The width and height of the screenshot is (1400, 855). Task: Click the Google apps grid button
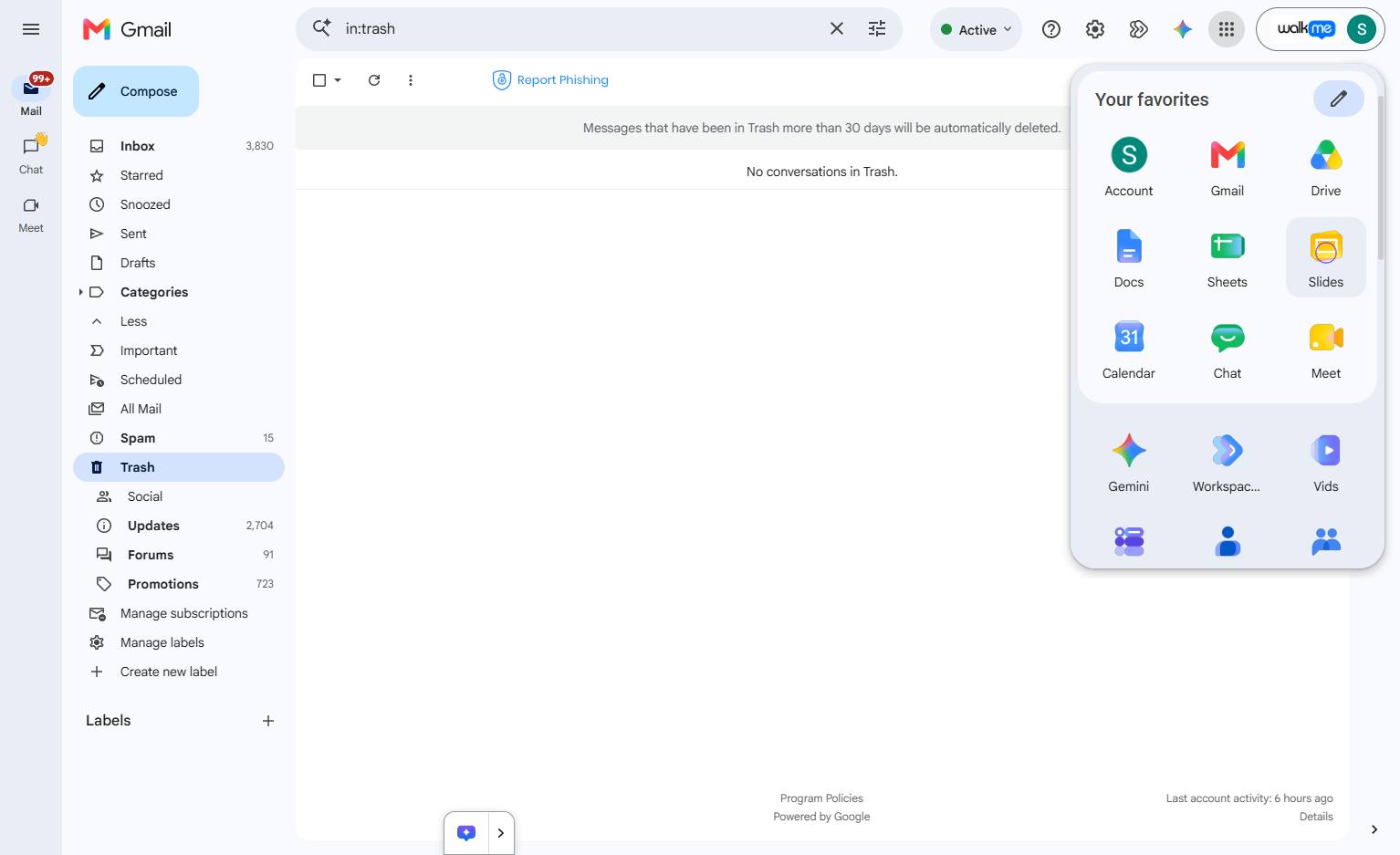click(1227, 29)
